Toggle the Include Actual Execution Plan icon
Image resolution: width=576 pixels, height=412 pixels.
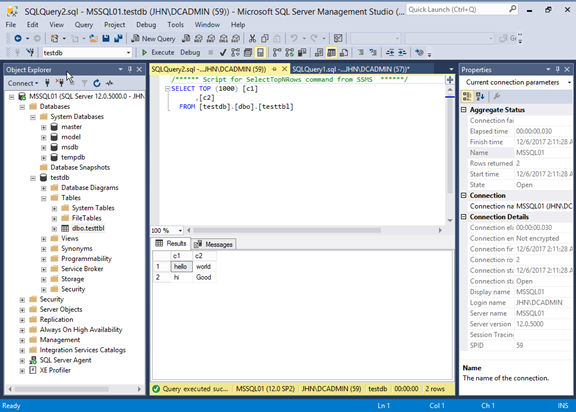click(x=277, y=53)
